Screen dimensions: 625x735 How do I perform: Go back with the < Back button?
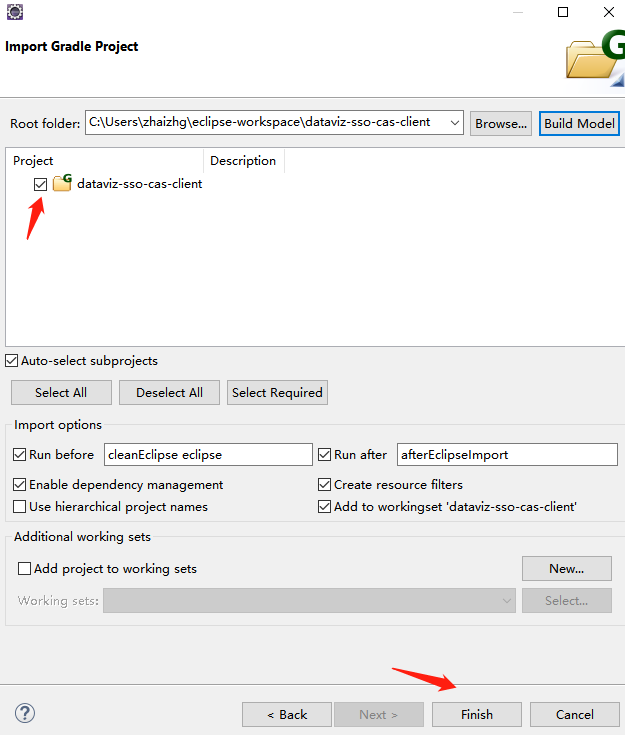pos(287,714)
